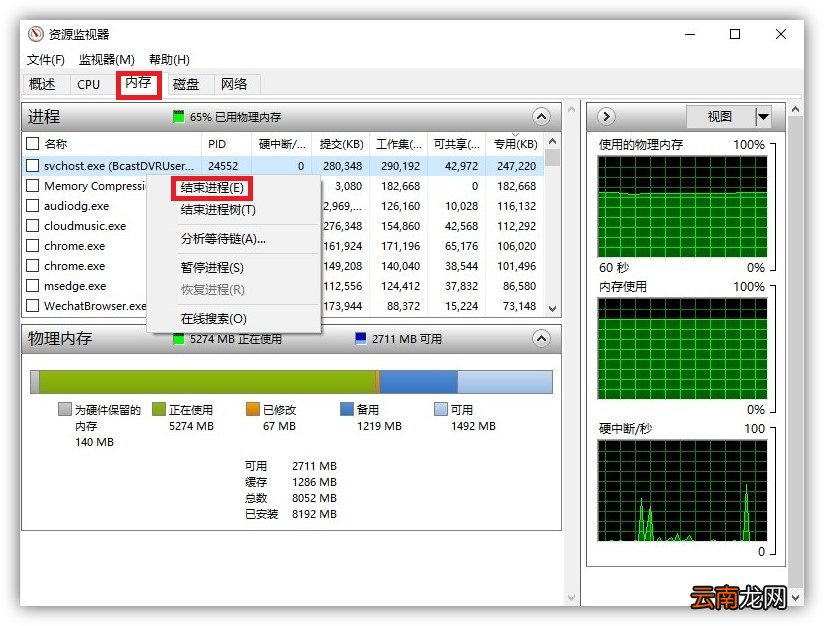This screenshot has height=626, width=824.
Task: Click the green 正在使用 header indicator square
Action: [179, 339]
